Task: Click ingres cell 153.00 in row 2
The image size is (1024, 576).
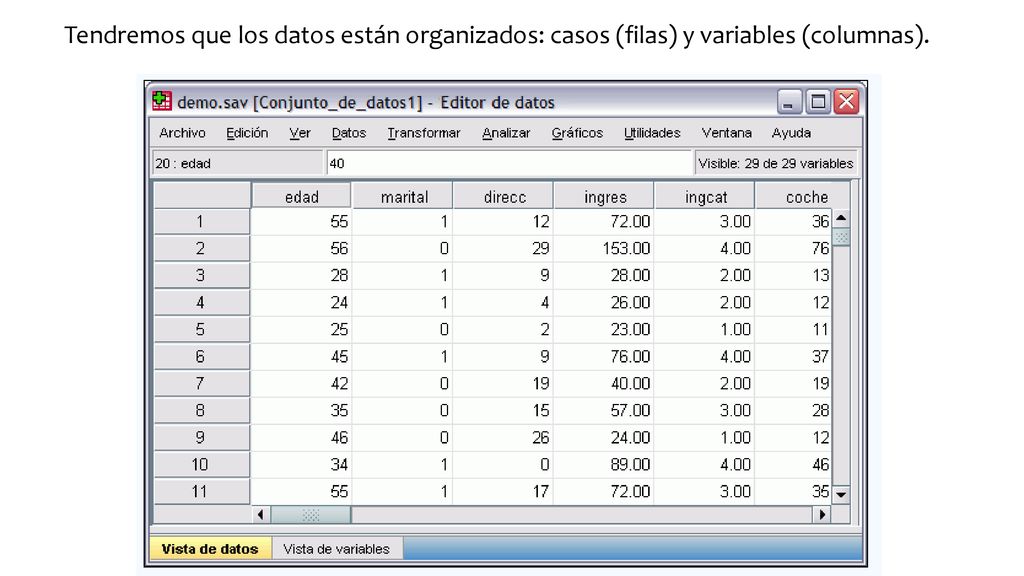Action: [x=603, y=248]
